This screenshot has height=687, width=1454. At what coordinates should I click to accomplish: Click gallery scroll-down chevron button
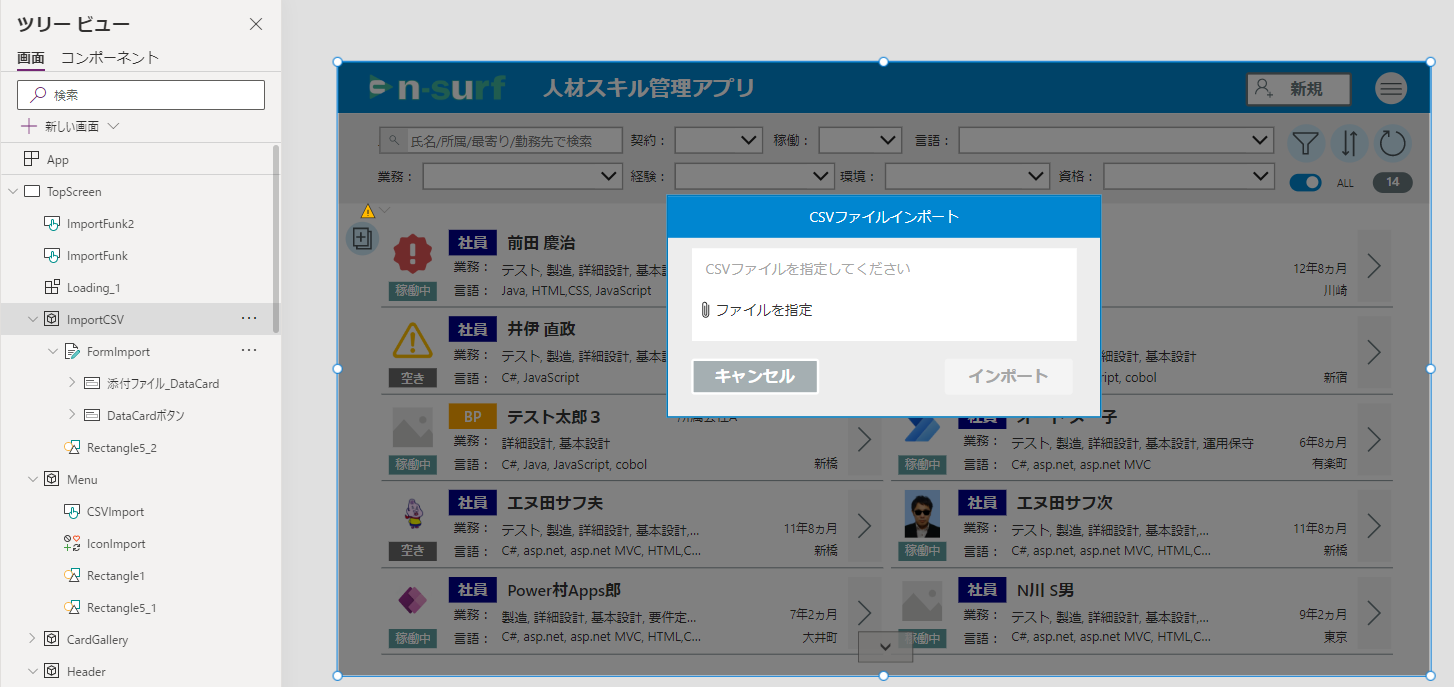coord(885,647)
